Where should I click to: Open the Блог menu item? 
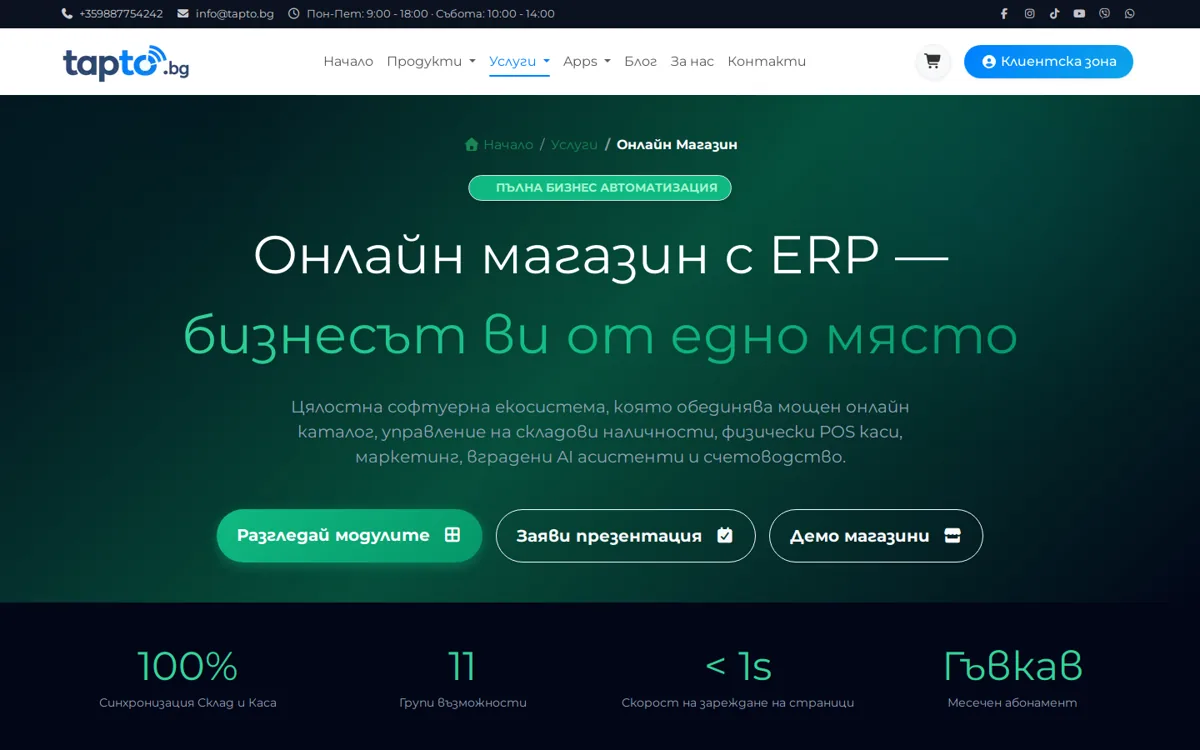[640, 61]
